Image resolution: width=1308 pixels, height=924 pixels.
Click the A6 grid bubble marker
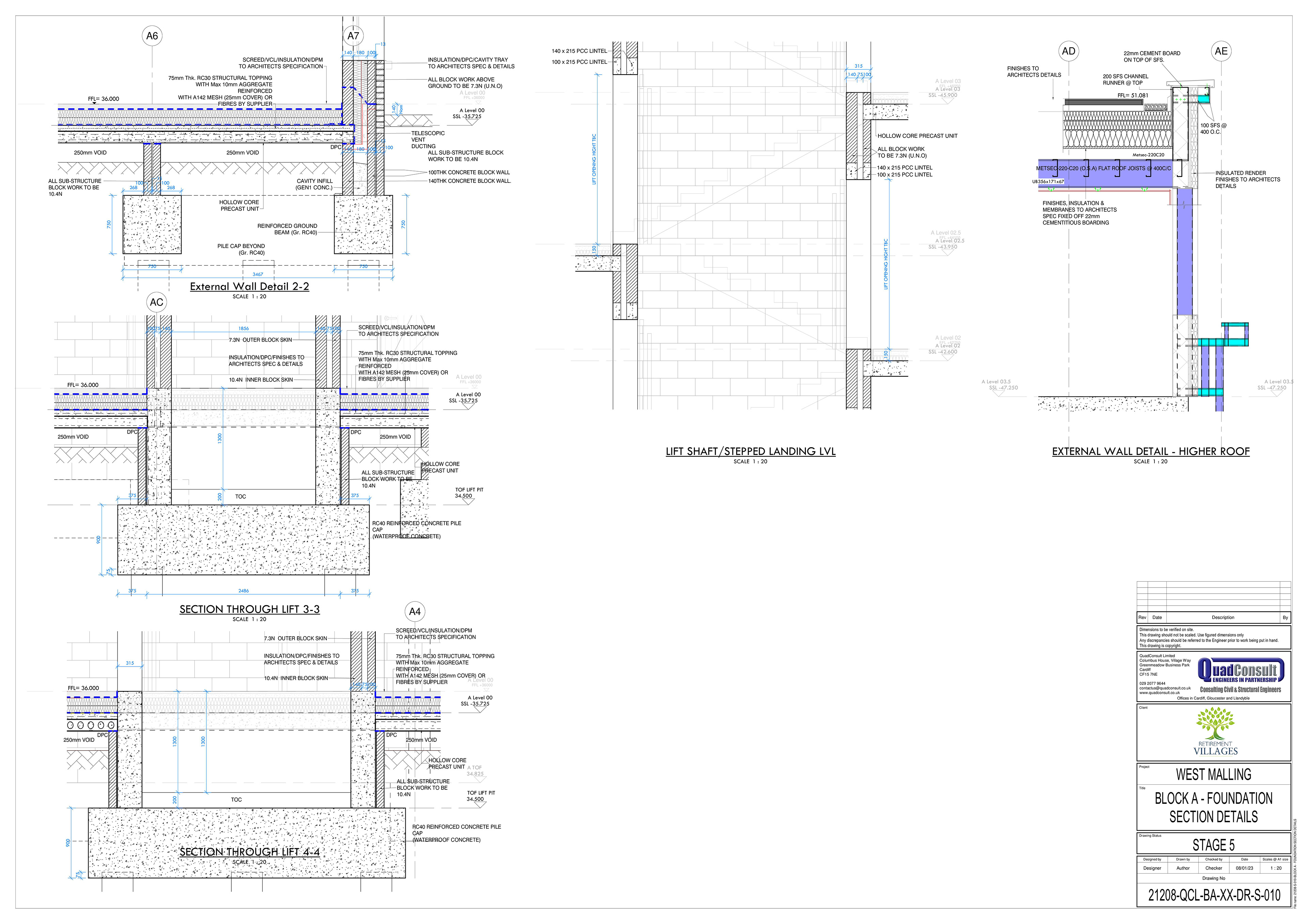coord(152,36)
